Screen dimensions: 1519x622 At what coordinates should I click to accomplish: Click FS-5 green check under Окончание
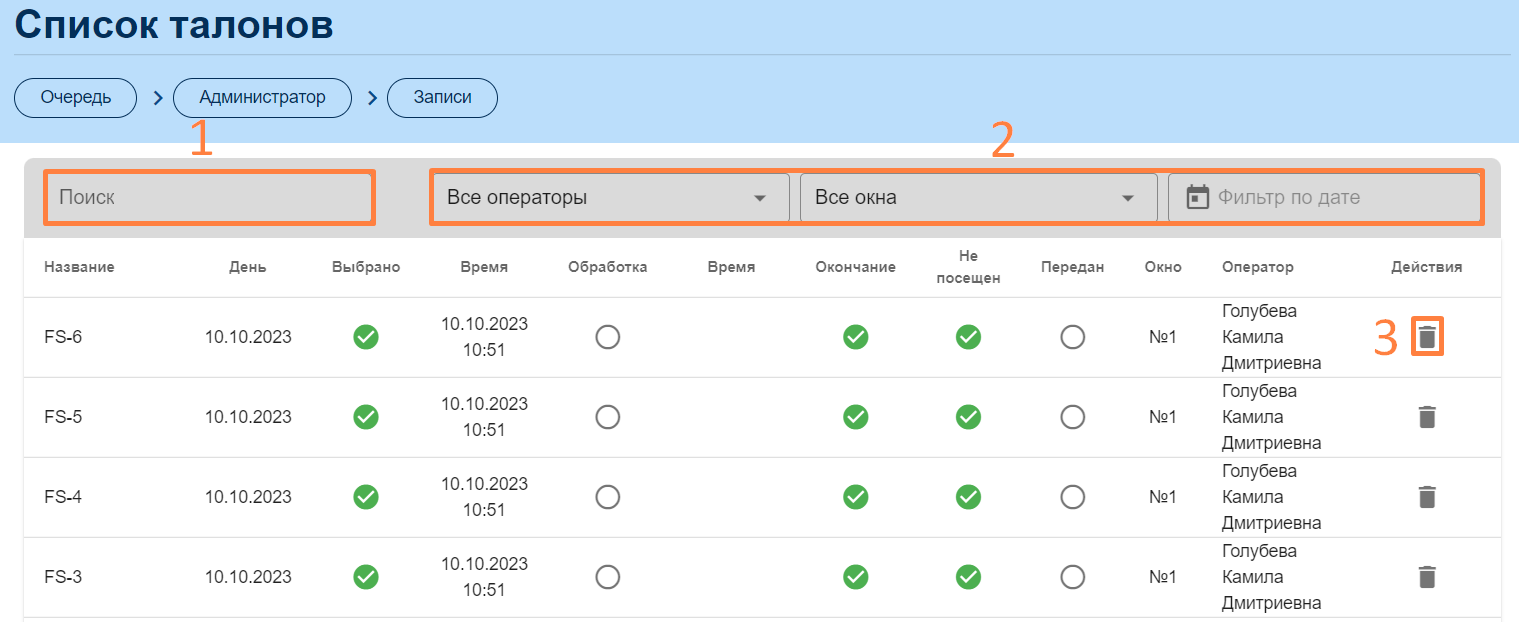click(855, 417)
